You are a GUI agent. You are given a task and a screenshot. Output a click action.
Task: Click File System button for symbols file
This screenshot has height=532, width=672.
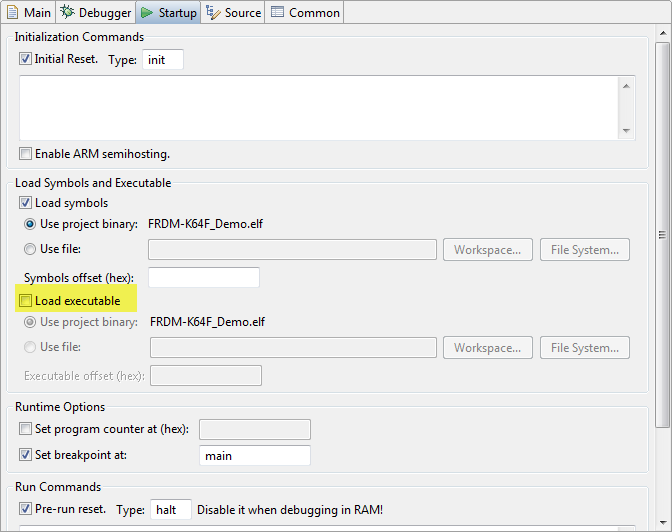point(585,249)
